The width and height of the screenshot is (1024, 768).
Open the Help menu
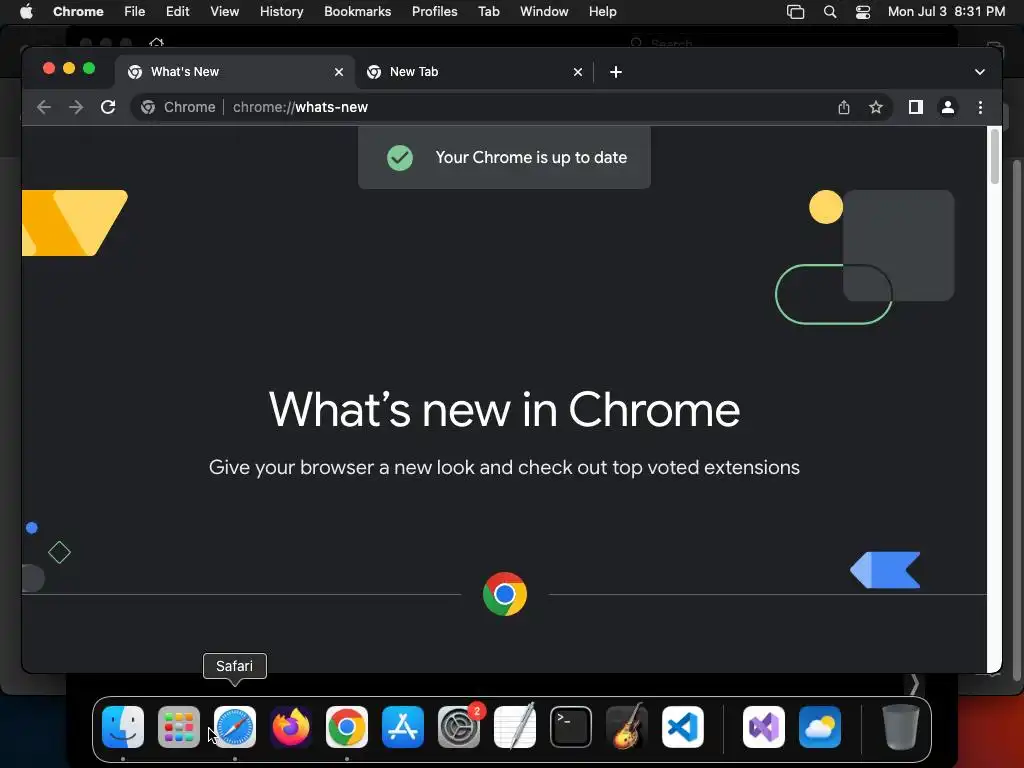[x=602, y=12]
